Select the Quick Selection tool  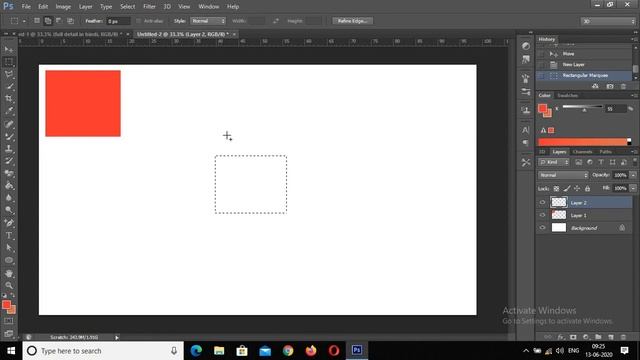tap(9, 87)
